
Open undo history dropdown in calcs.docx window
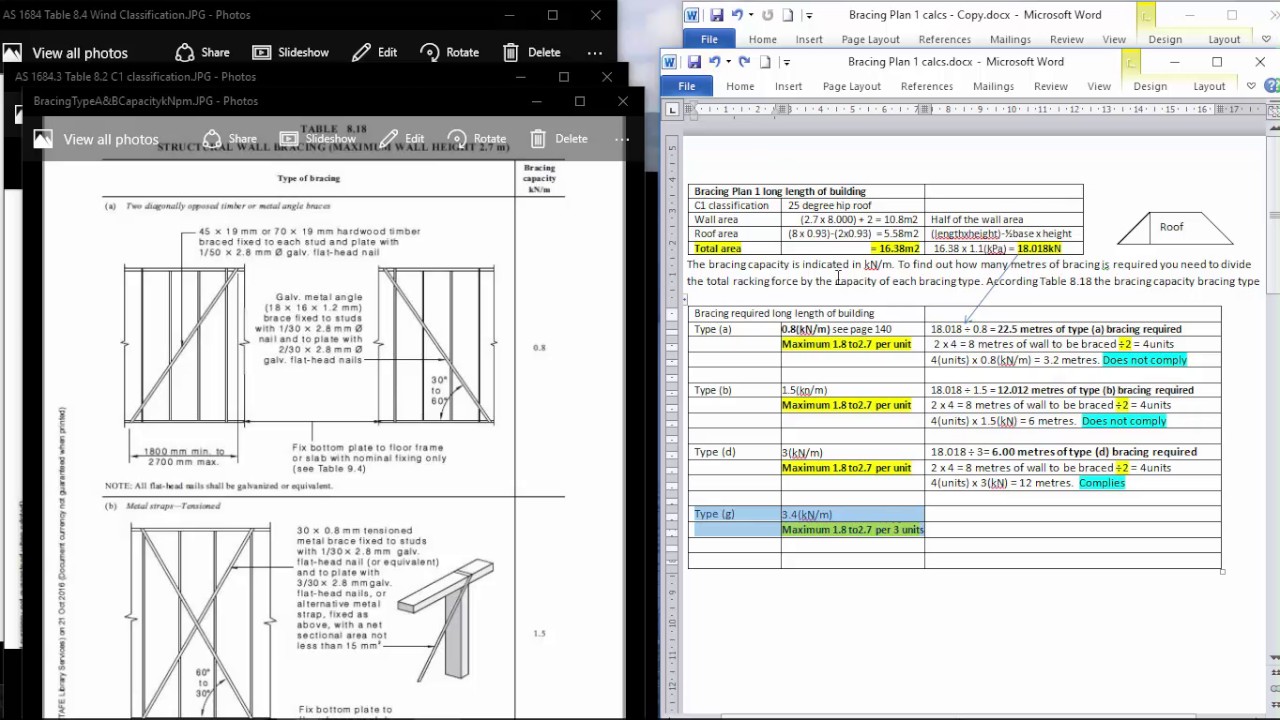click(729, 62)
